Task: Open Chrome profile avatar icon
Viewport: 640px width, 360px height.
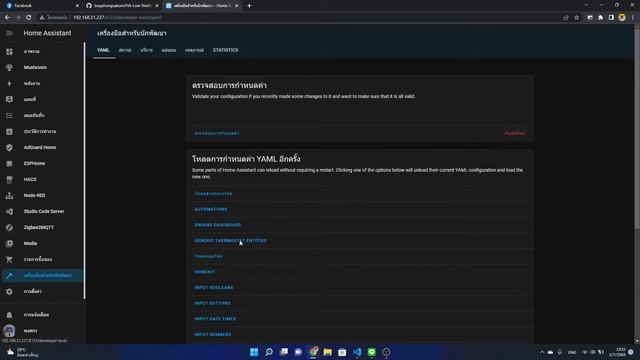Action: tap(622, 18)
